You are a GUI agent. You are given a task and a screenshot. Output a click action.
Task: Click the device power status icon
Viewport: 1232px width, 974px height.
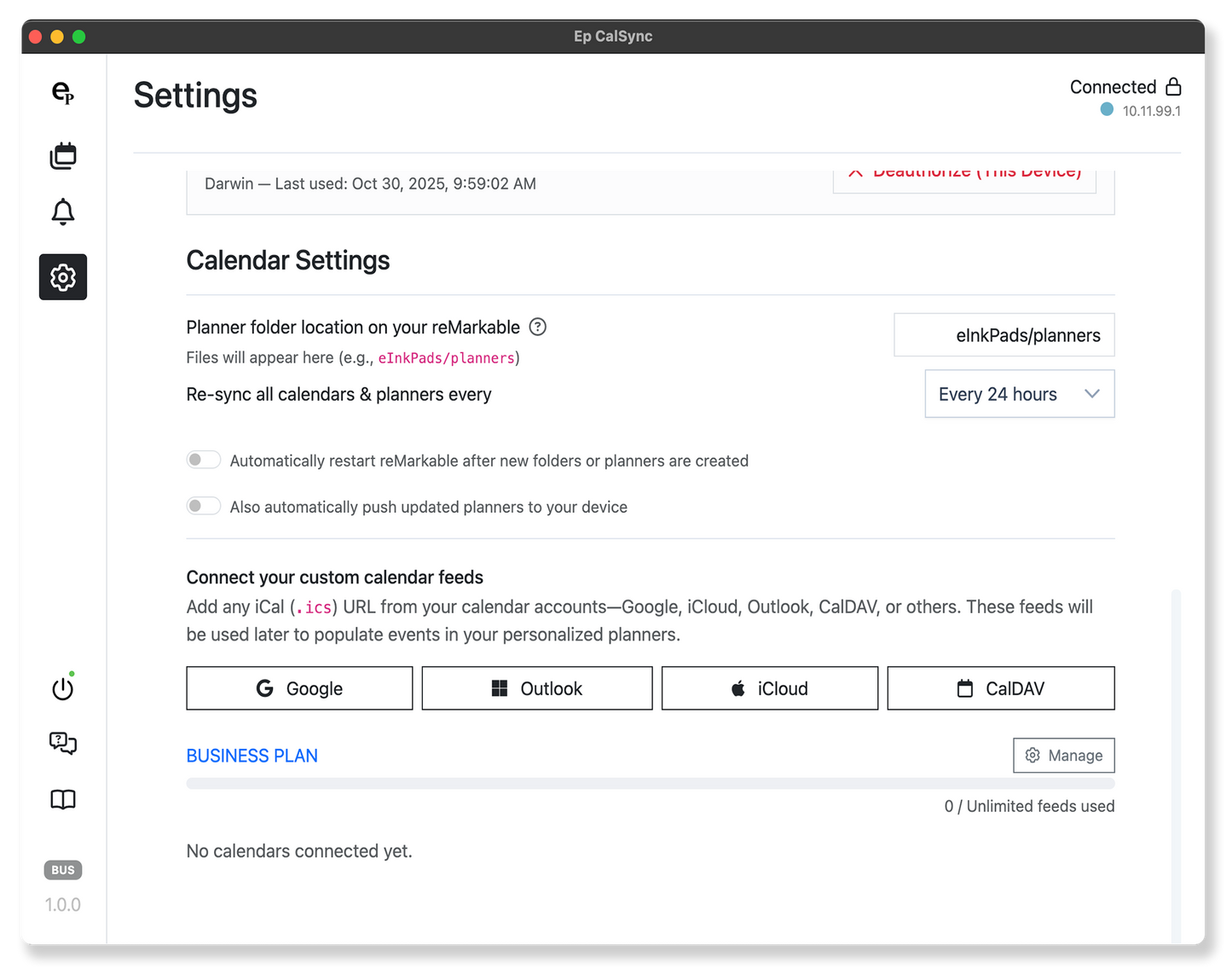(62, 688)
